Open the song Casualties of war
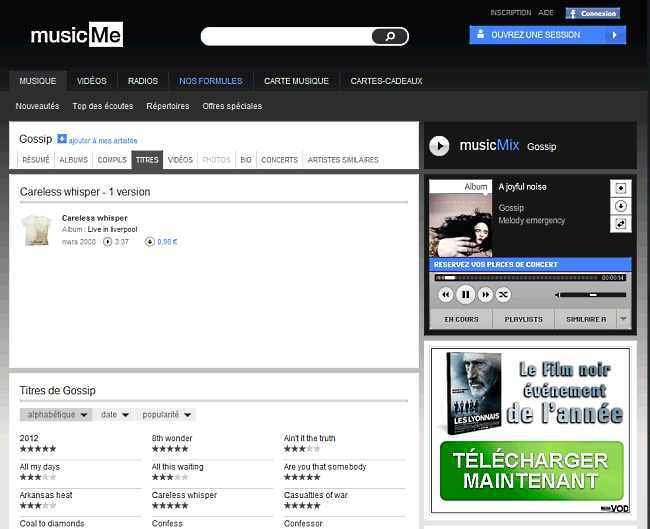Screen dimensions: 650x529 tap(316, 495)
